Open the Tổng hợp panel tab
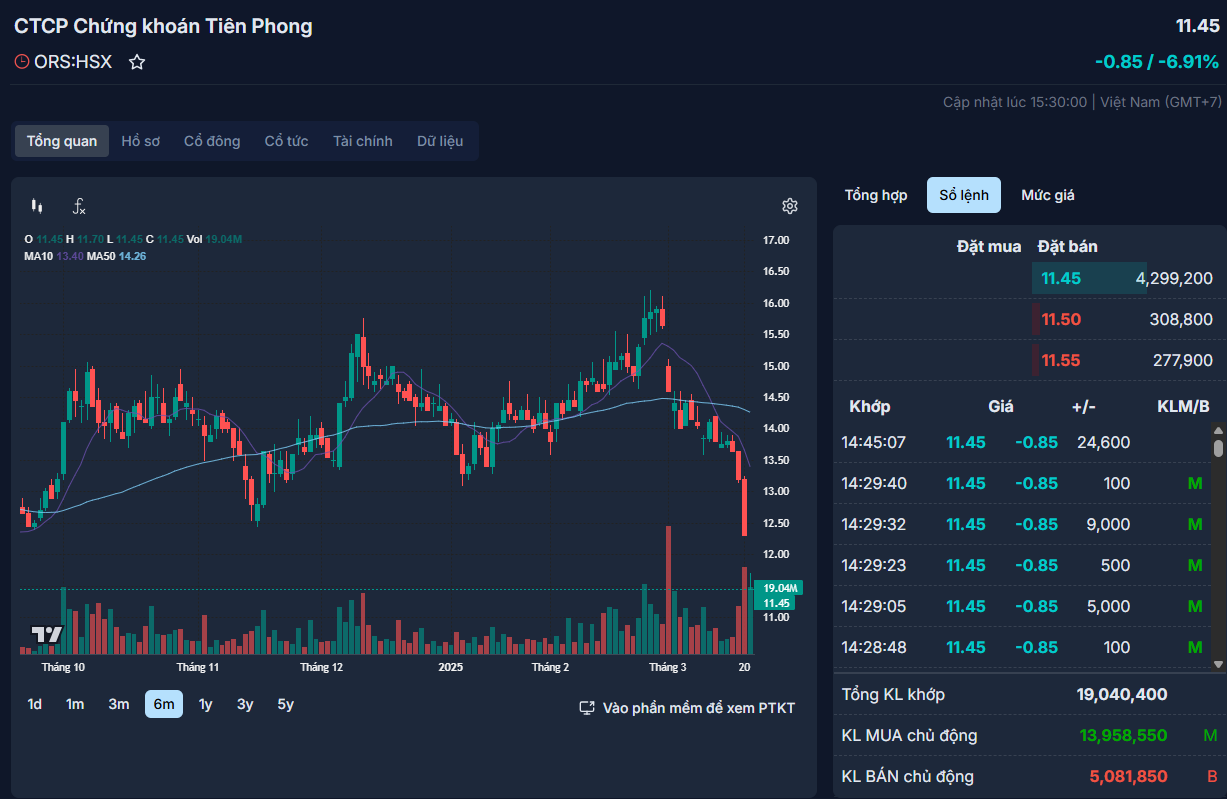 pyautogui.click(x=876, y=195)
